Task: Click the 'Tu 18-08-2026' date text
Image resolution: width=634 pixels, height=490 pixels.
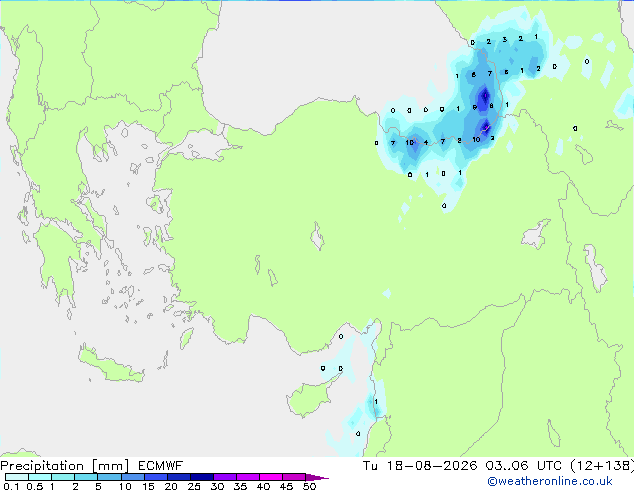Action: 420,466
